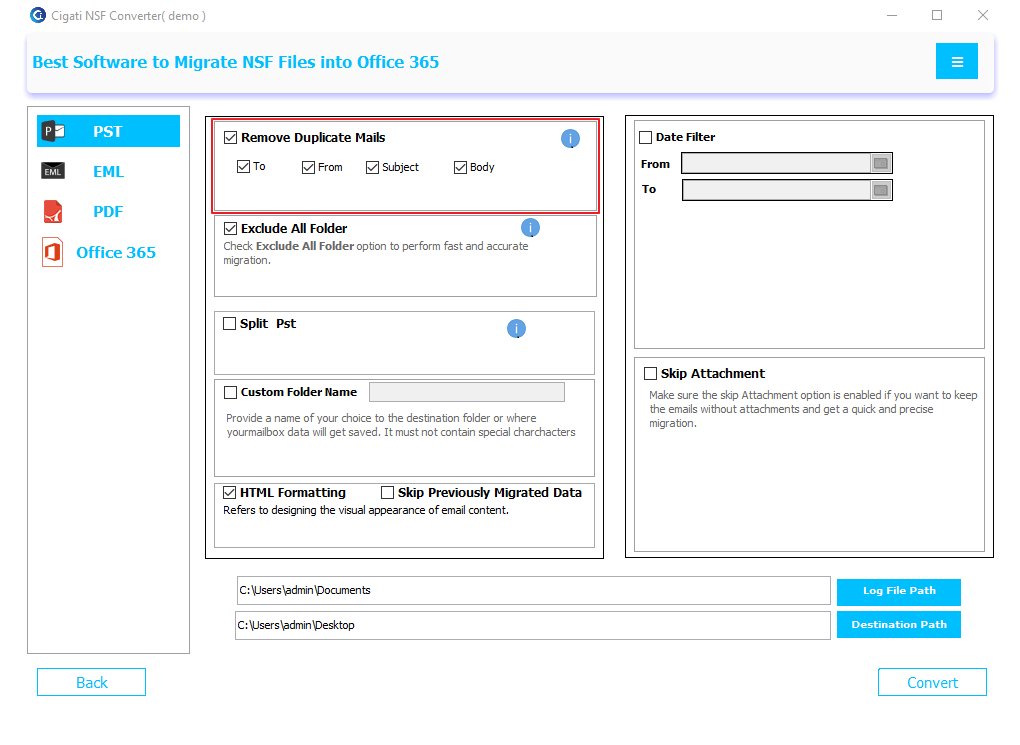Uncheck Exclude All Folder option
This screenshot has height=745, width=1020.
[230, 228]
